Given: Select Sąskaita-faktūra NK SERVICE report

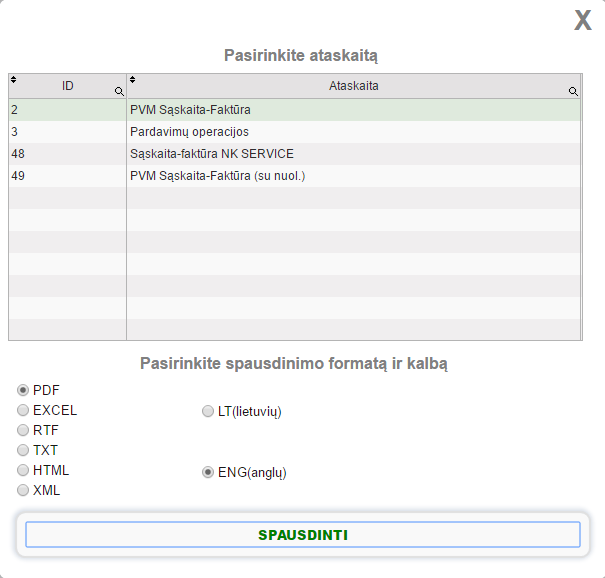Looking at the screenshot, I should point(212,153).
